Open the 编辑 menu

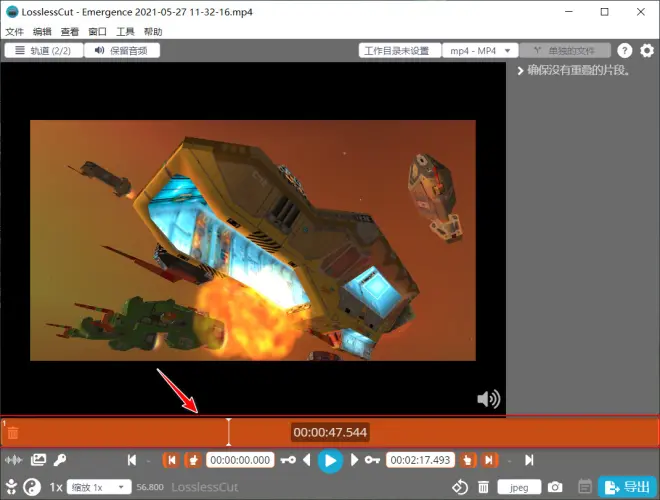coord(42,32)
